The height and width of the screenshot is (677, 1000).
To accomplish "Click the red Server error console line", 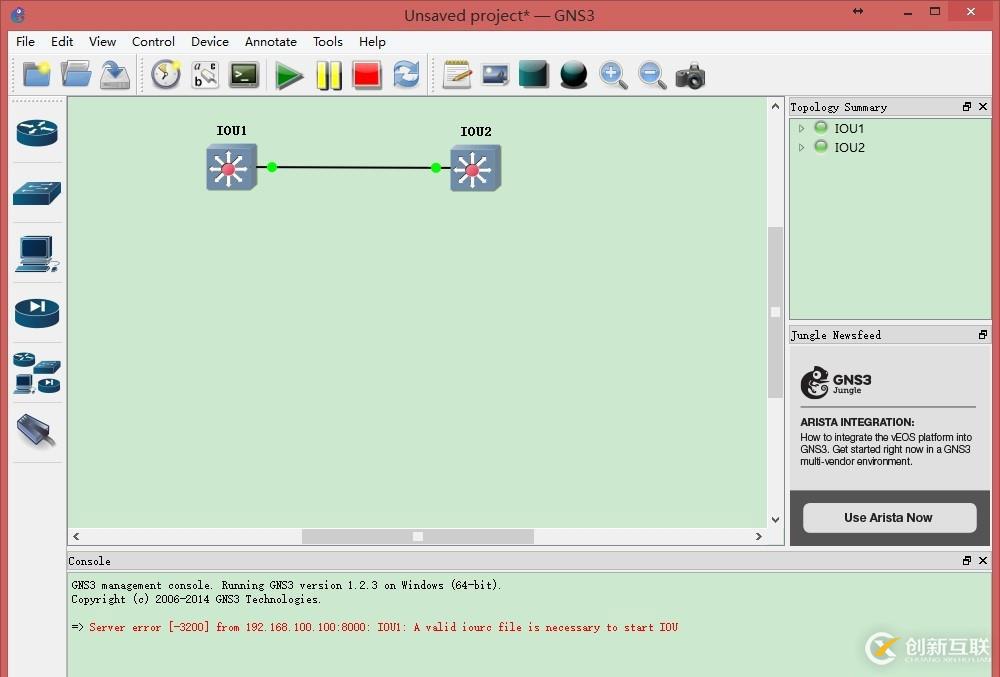I will (x=383, y=627).
